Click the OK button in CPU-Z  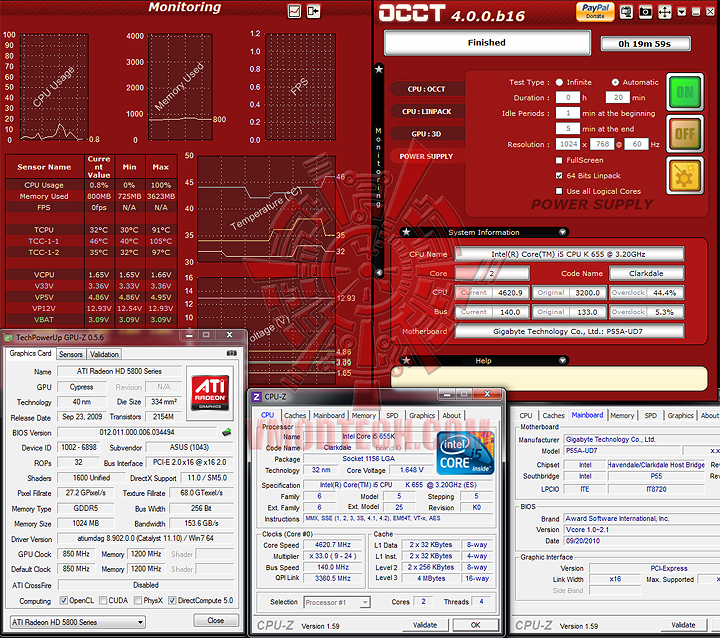(475, 625)
